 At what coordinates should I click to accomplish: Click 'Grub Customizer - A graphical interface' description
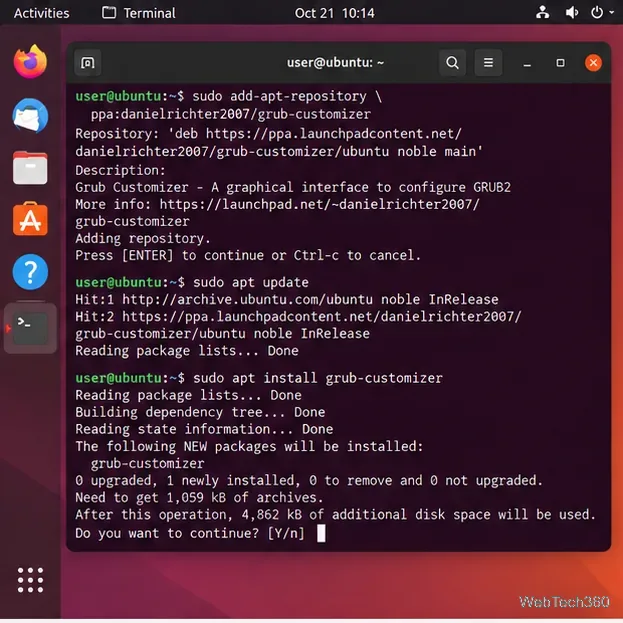tap(293, 187)
